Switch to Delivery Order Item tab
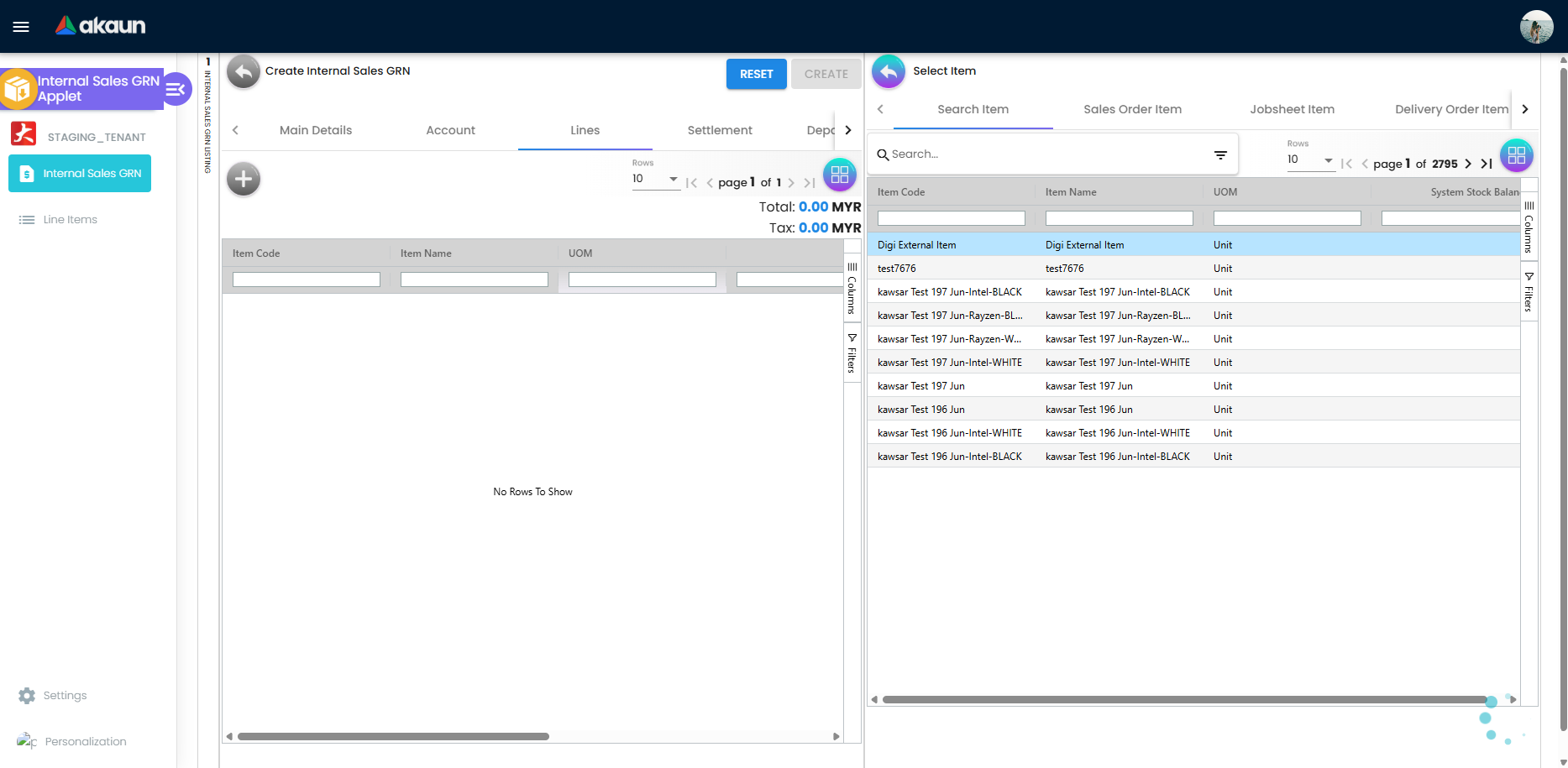 click(x=1451, y=109)
